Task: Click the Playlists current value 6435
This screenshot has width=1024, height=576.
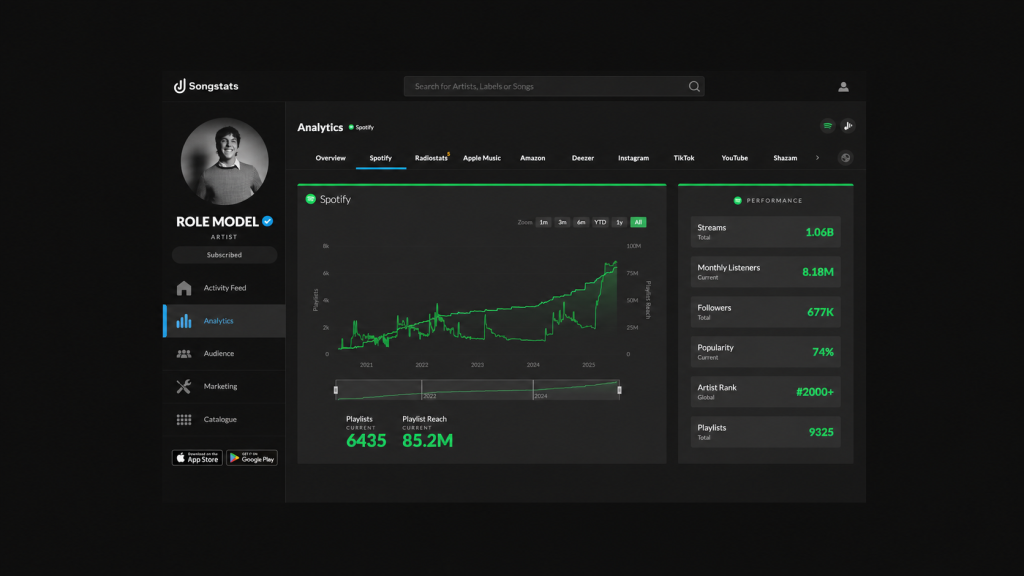Action: pos(366,441)
